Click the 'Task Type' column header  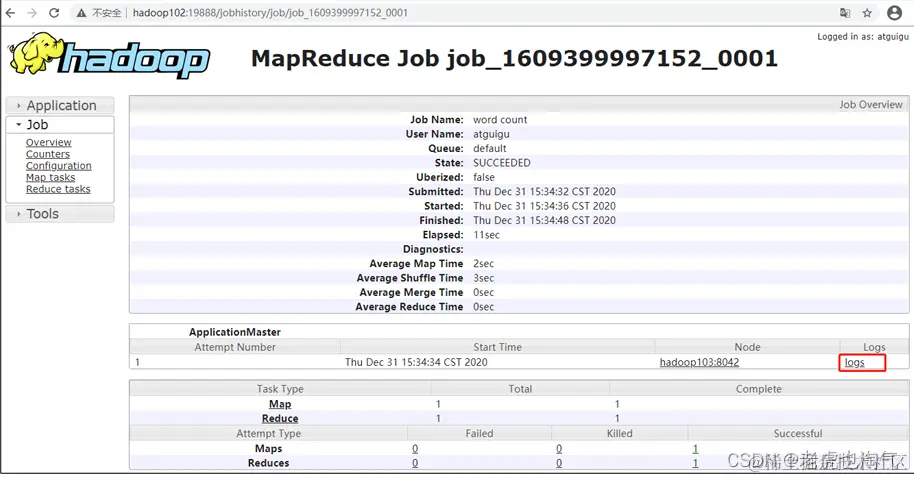click(280, 389)
